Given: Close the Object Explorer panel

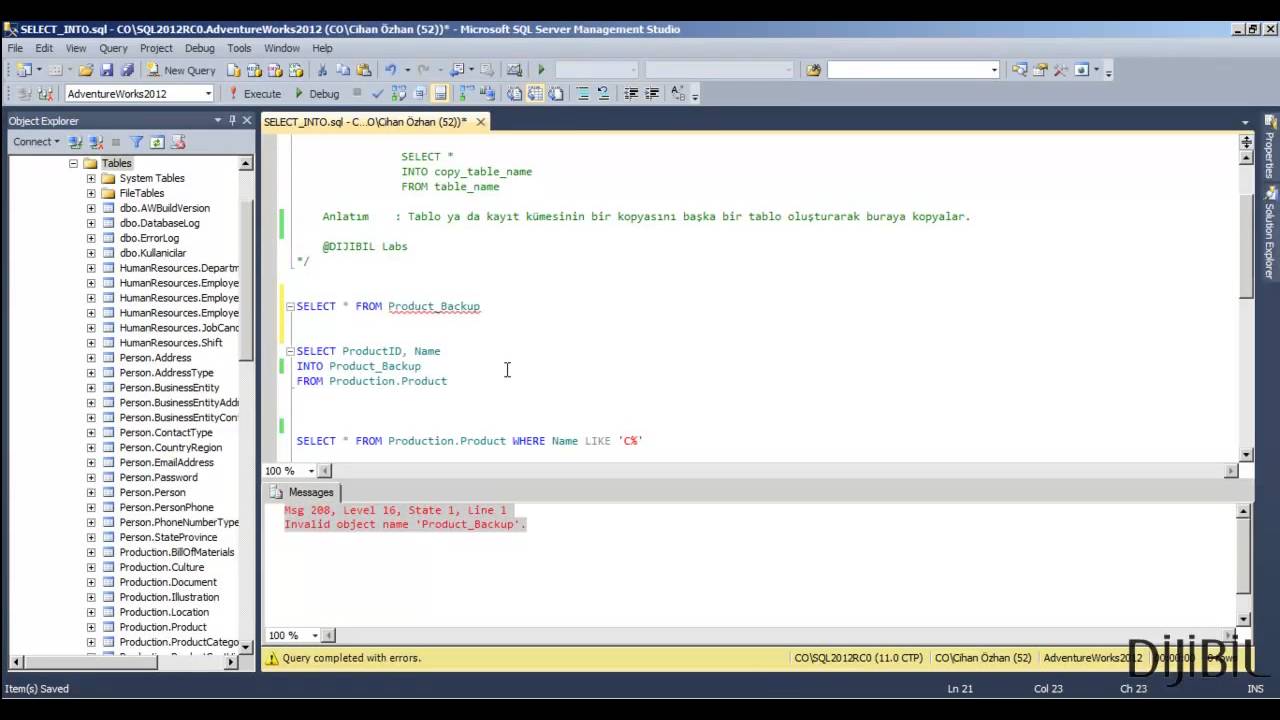Looking at the screenshot, I should tap(247, 120).
